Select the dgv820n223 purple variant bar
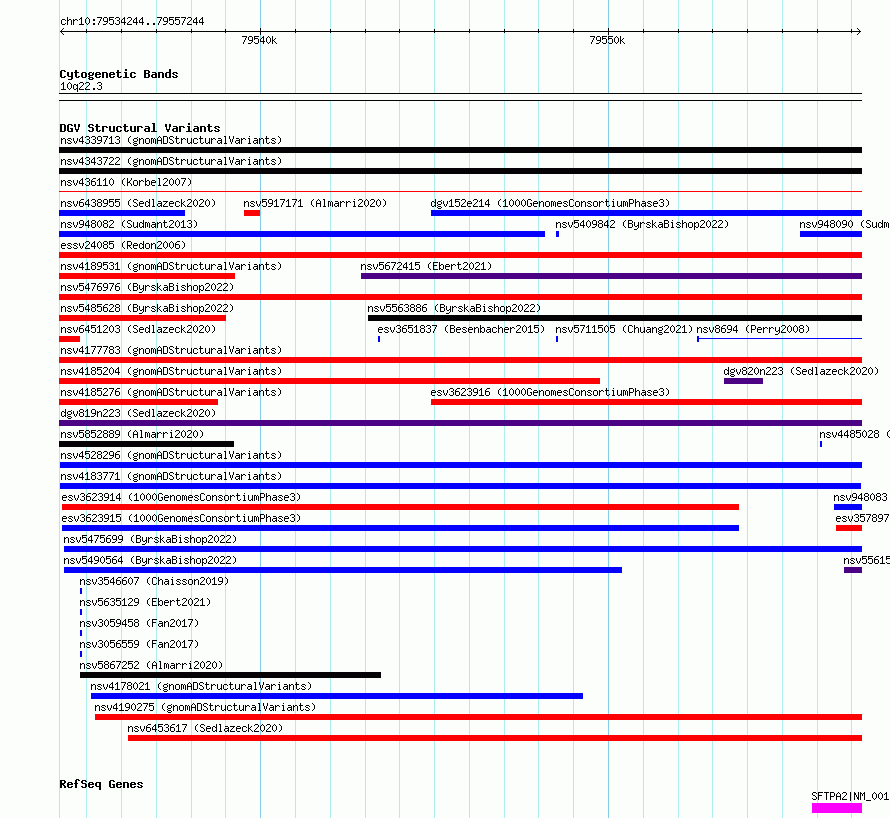This screenshot has height=818, width=890. 743,381
